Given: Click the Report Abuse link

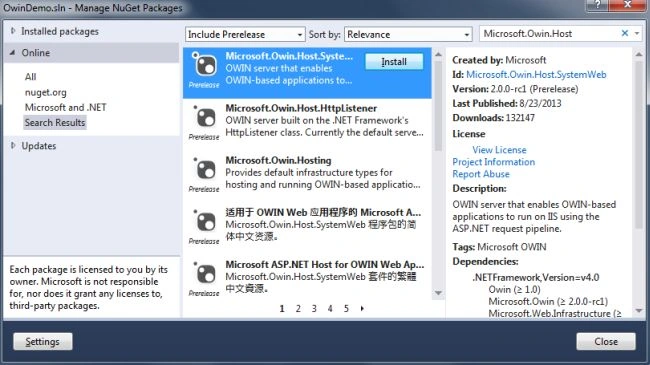Looking at the screenshot, I should [x=481, y=174].
